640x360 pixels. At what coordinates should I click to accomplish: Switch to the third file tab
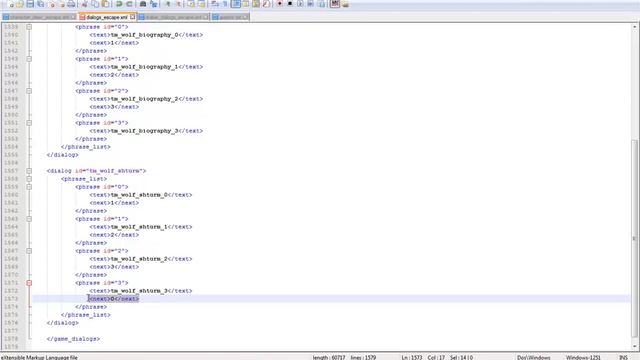pyautogui.click(x=174, y=17)
